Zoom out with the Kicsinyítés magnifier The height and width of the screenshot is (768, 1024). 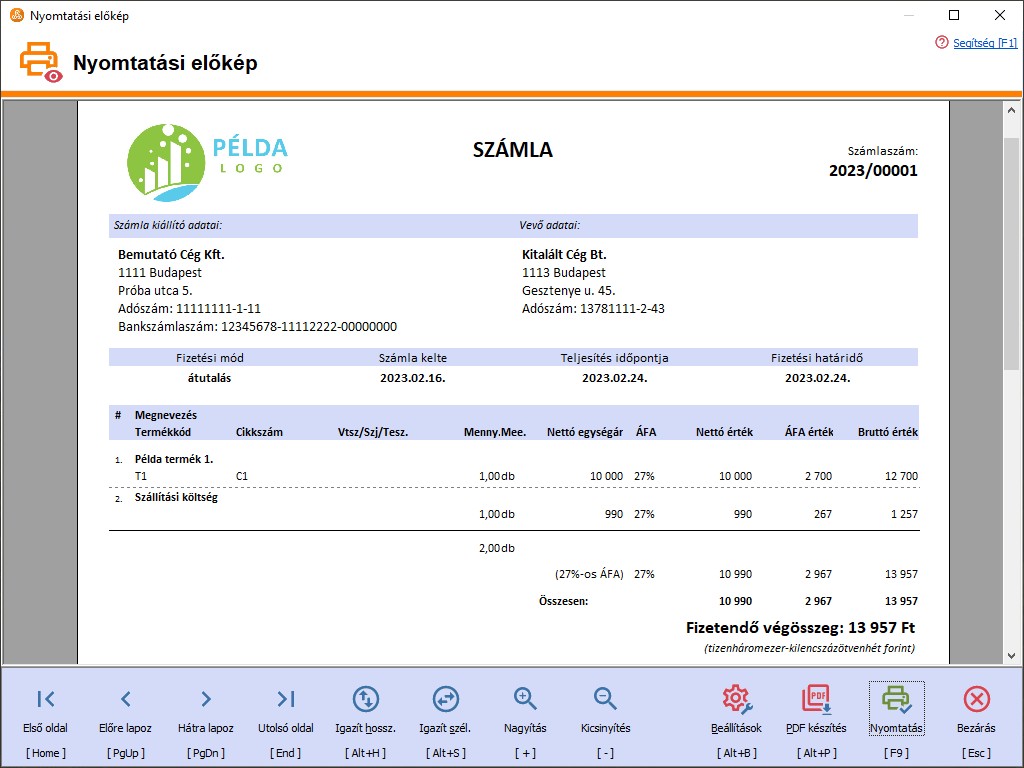pyautogui.click(x=603, y=699)
